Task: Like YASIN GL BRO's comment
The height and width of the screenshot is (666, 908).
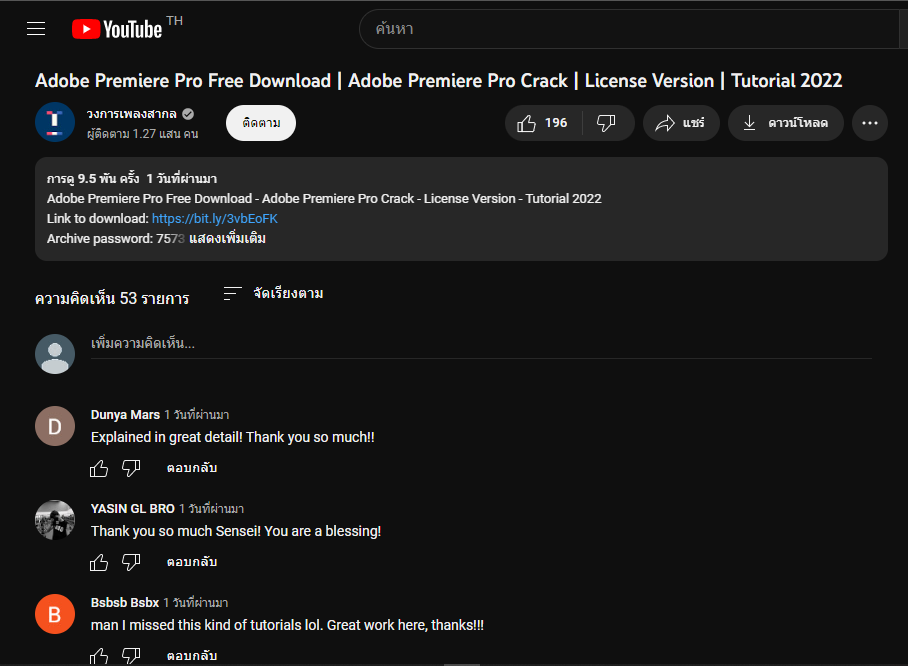Action: click(99, 562)
